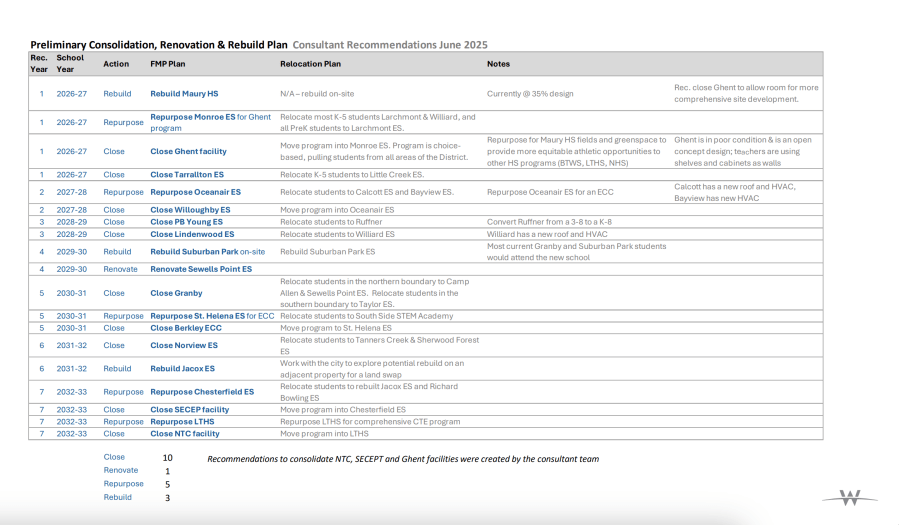
Task: Select 'Move program into LTHS' cell
Action: tap(324, 434)
